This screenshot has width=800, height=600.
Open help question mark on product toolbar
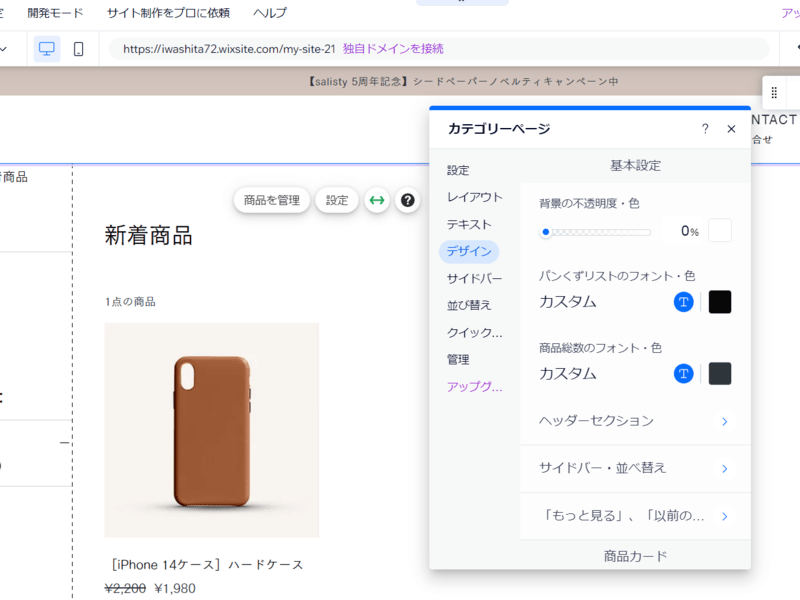(x=407, y=200)
